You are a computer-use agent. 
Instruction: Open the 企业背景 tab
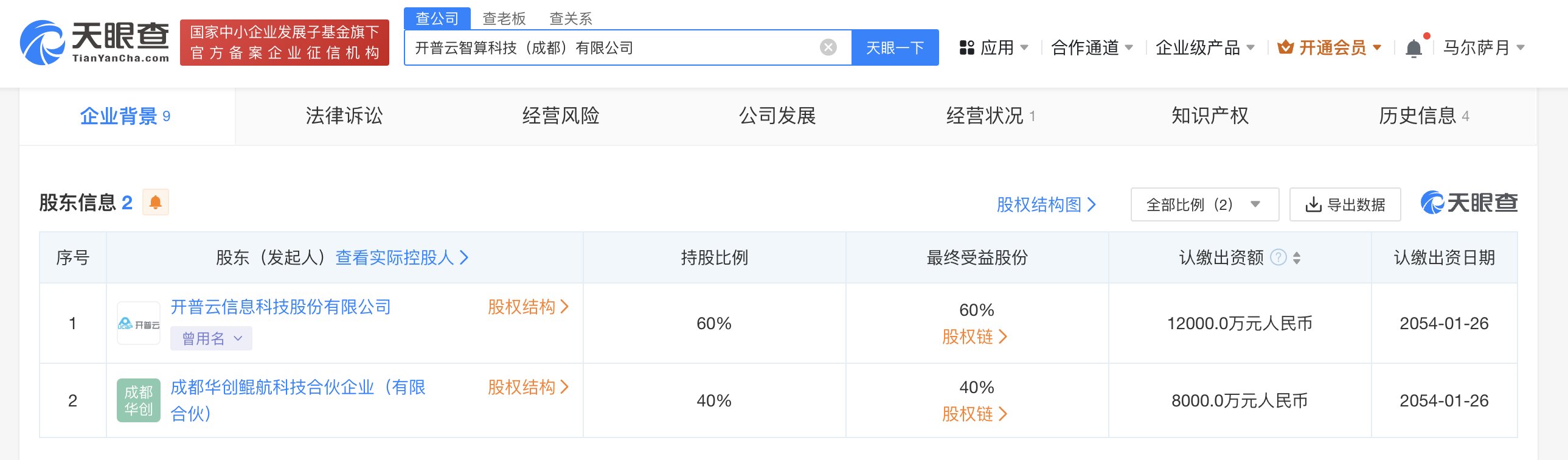click(x=127, y=116)
